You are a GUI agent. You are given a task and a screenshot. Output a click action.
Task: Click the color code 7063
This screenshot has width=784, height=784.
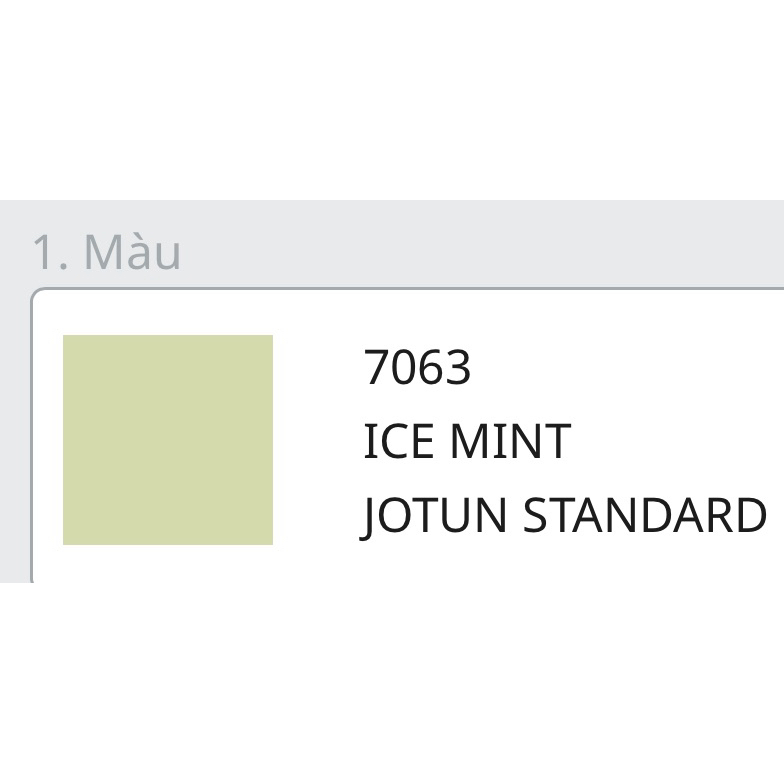[417, 367]
